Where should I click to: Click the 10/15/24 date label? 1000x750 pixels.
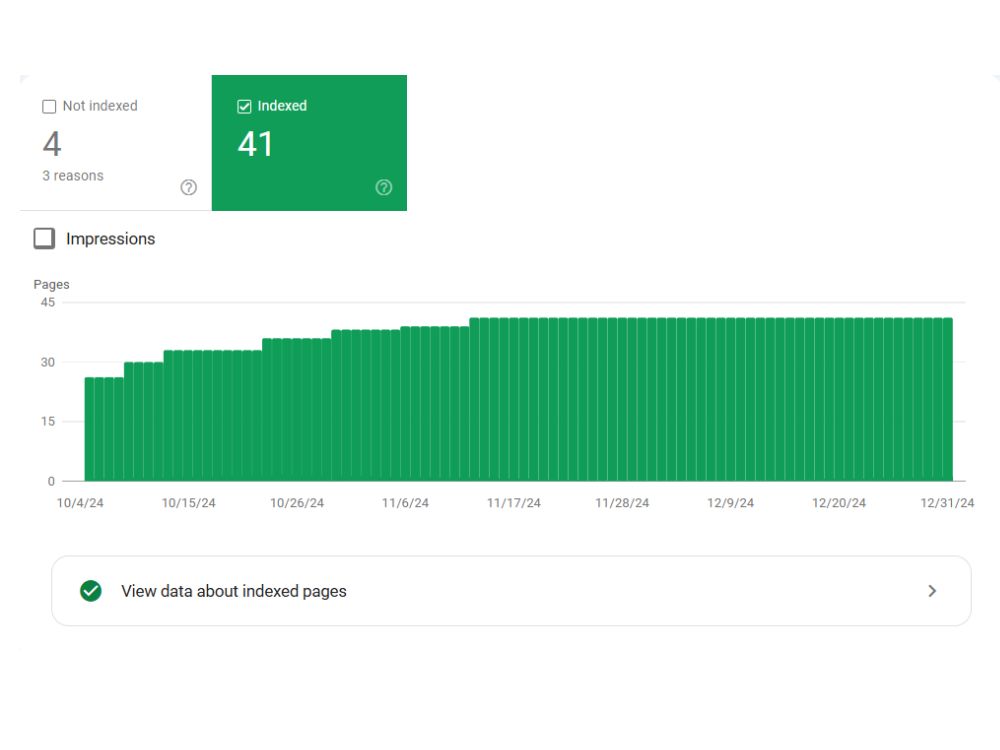tap(189, 503)
